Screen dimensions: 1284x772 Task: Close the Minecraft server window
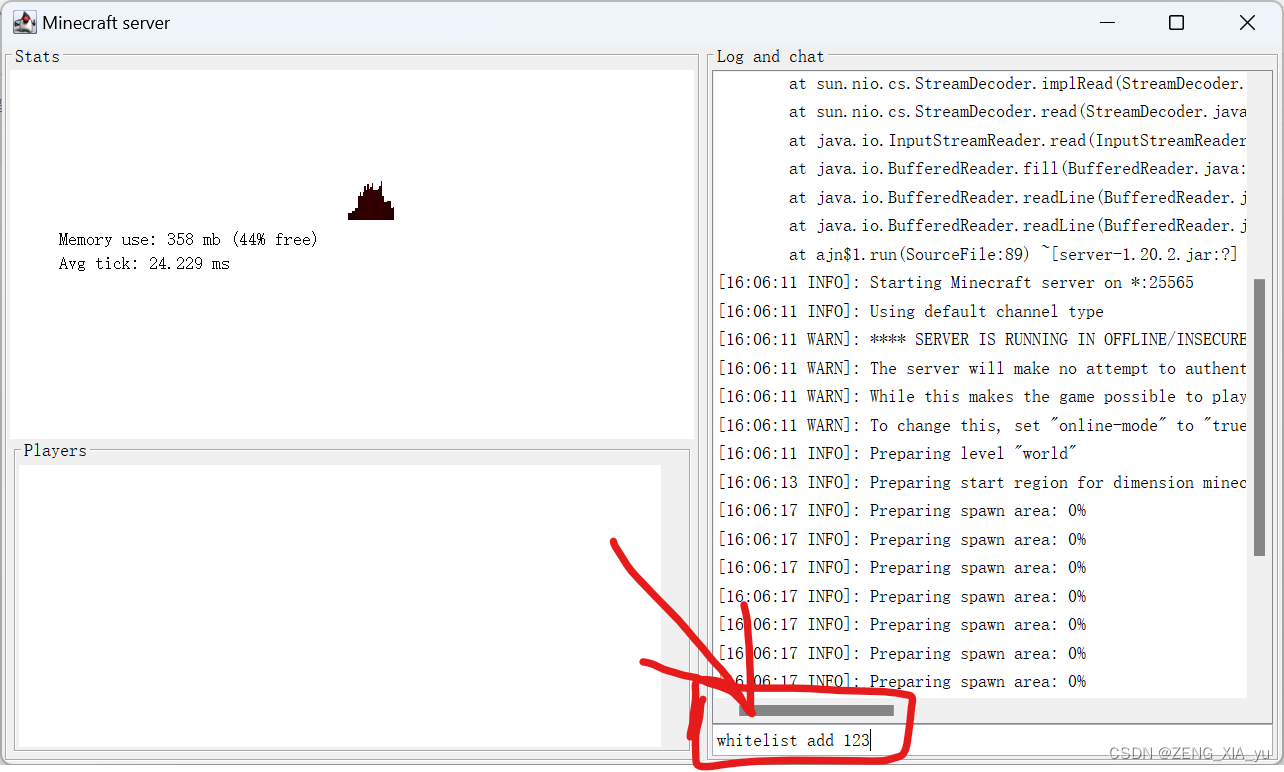coord(1247,22)
